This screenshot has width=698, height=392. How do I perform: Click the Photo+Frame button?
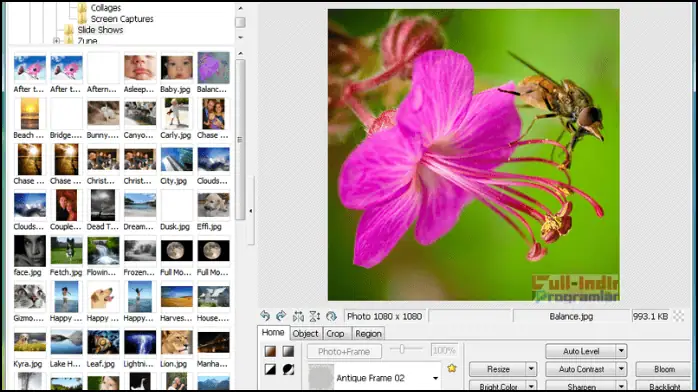(344, 352)
